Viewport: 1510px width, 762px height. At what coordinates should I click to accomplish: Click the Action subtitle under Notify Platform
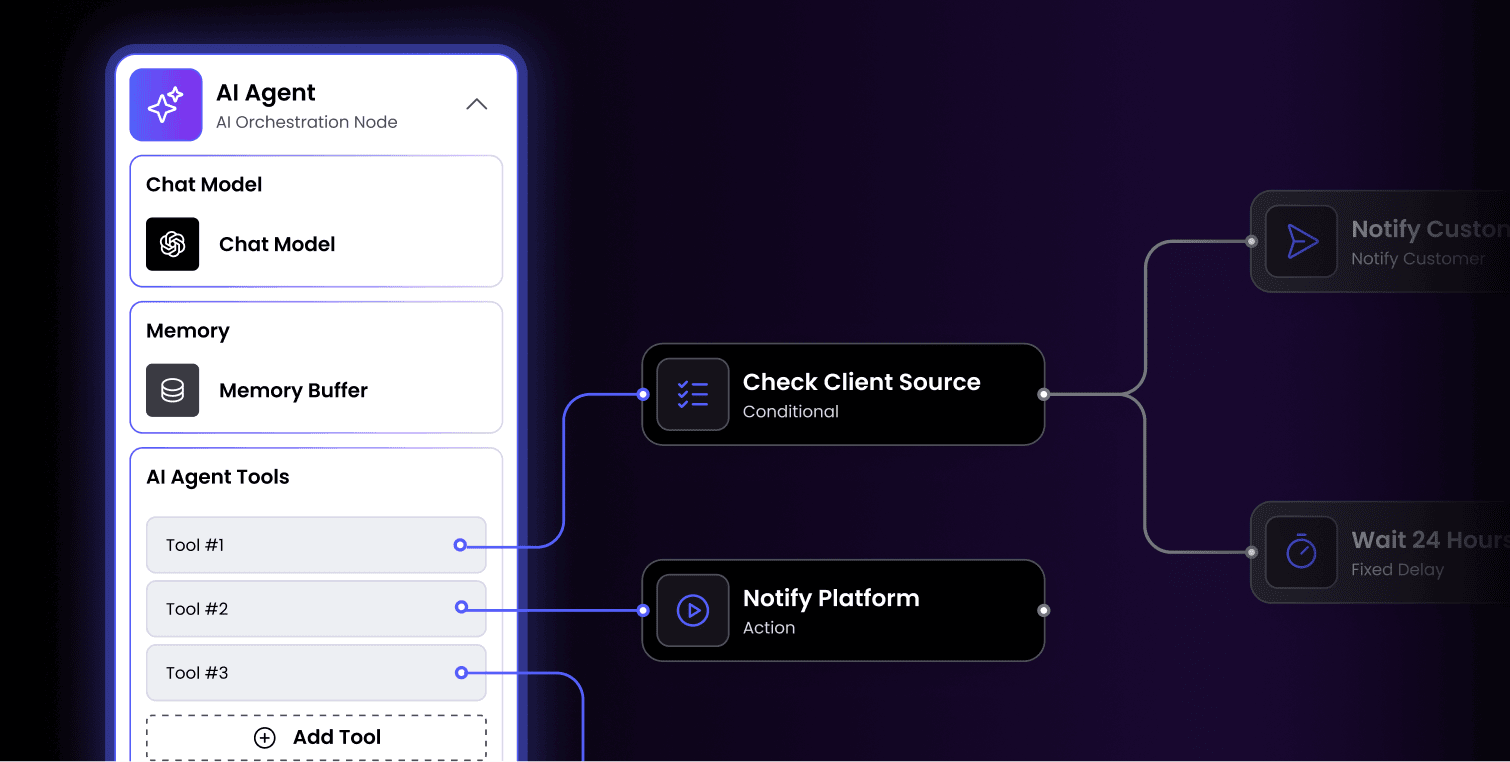[x=769, y=627]
